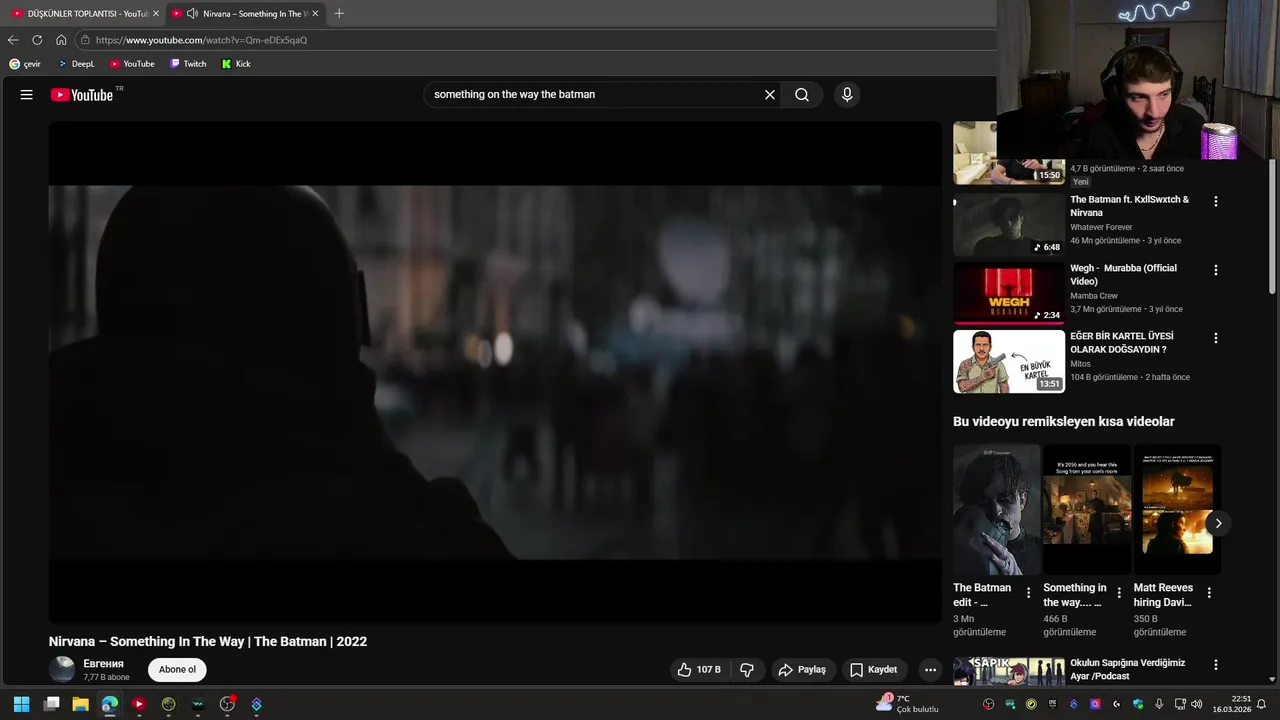
Task: Like the video showing 107 B likes
Action: tap(699, 669)
